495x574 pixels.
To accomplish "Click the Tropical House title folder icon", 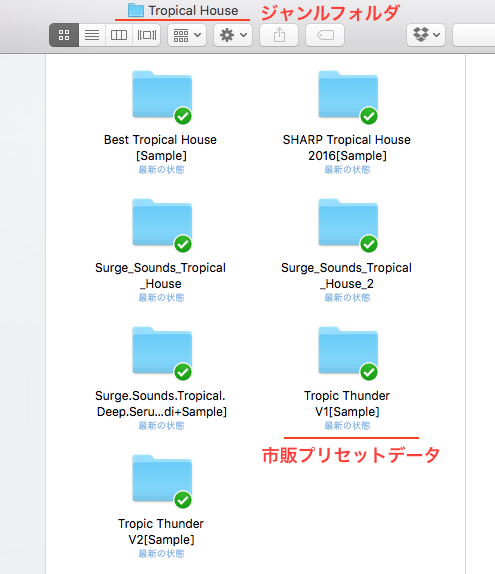I will 136,10.
